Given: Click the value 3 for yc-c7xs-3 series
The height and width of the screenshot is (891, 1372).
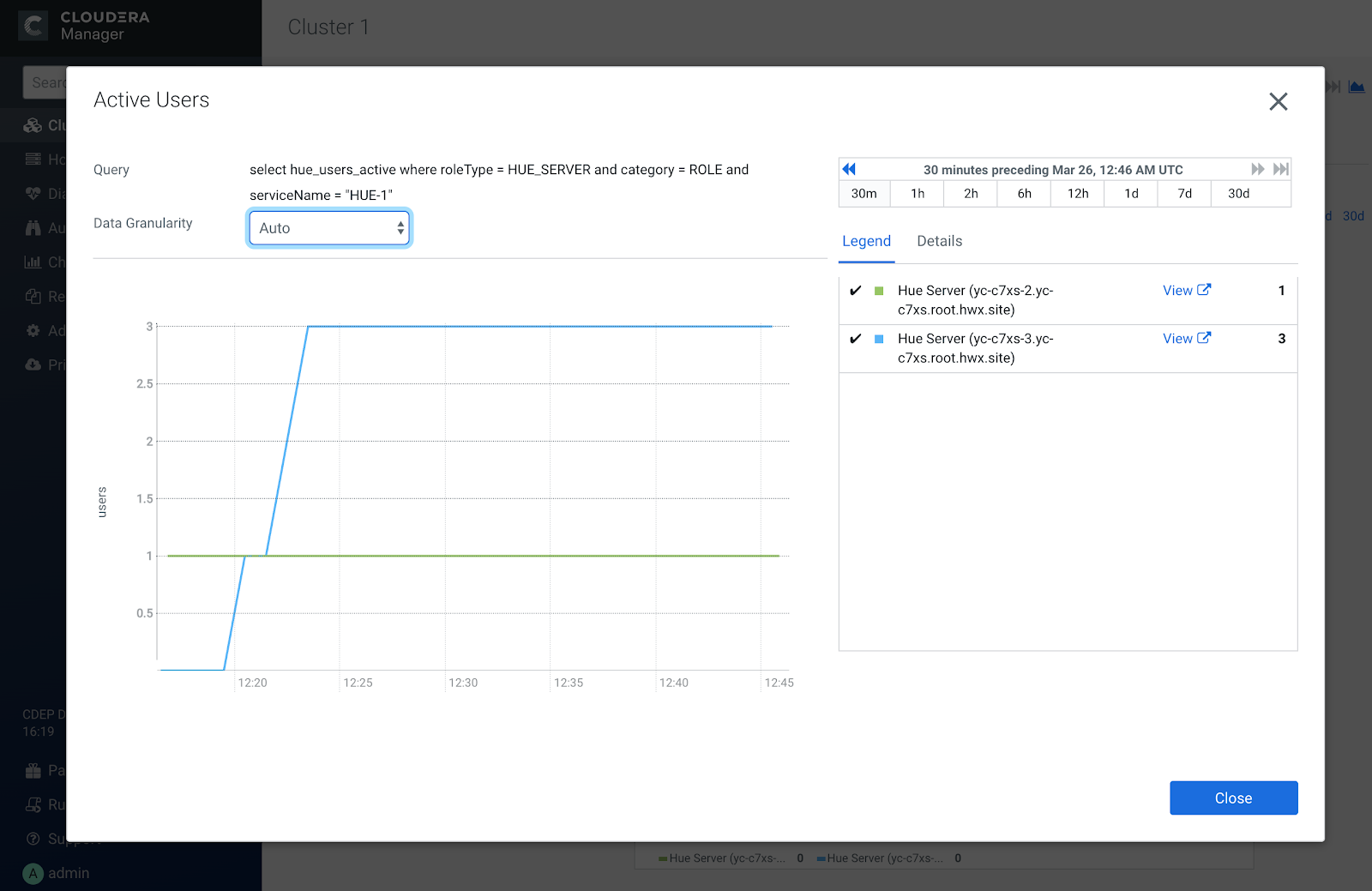Looking at the screenshot, I should [x=1281, y=339].
